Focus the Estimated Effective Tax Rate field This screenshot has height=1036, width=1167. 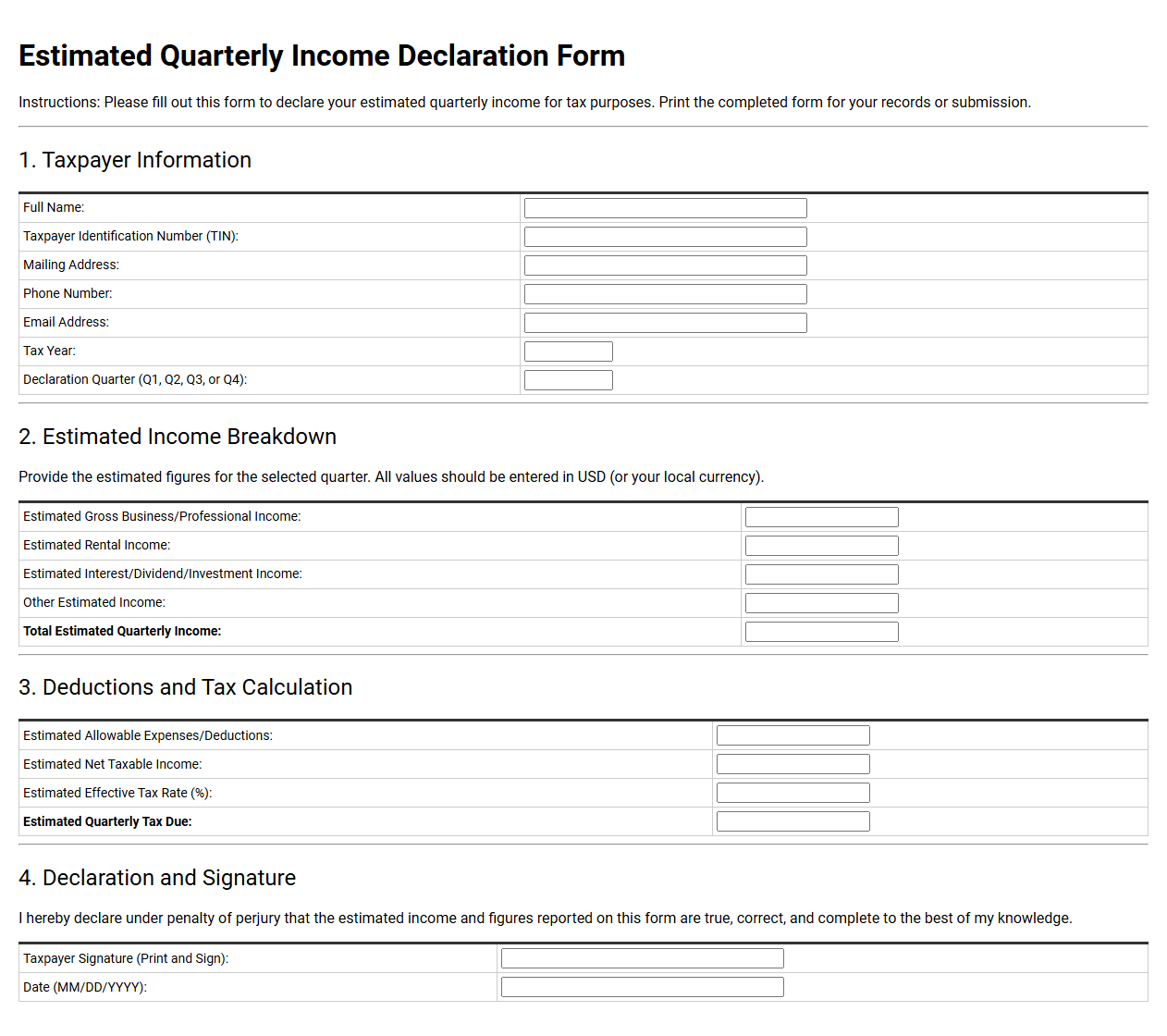792,793
